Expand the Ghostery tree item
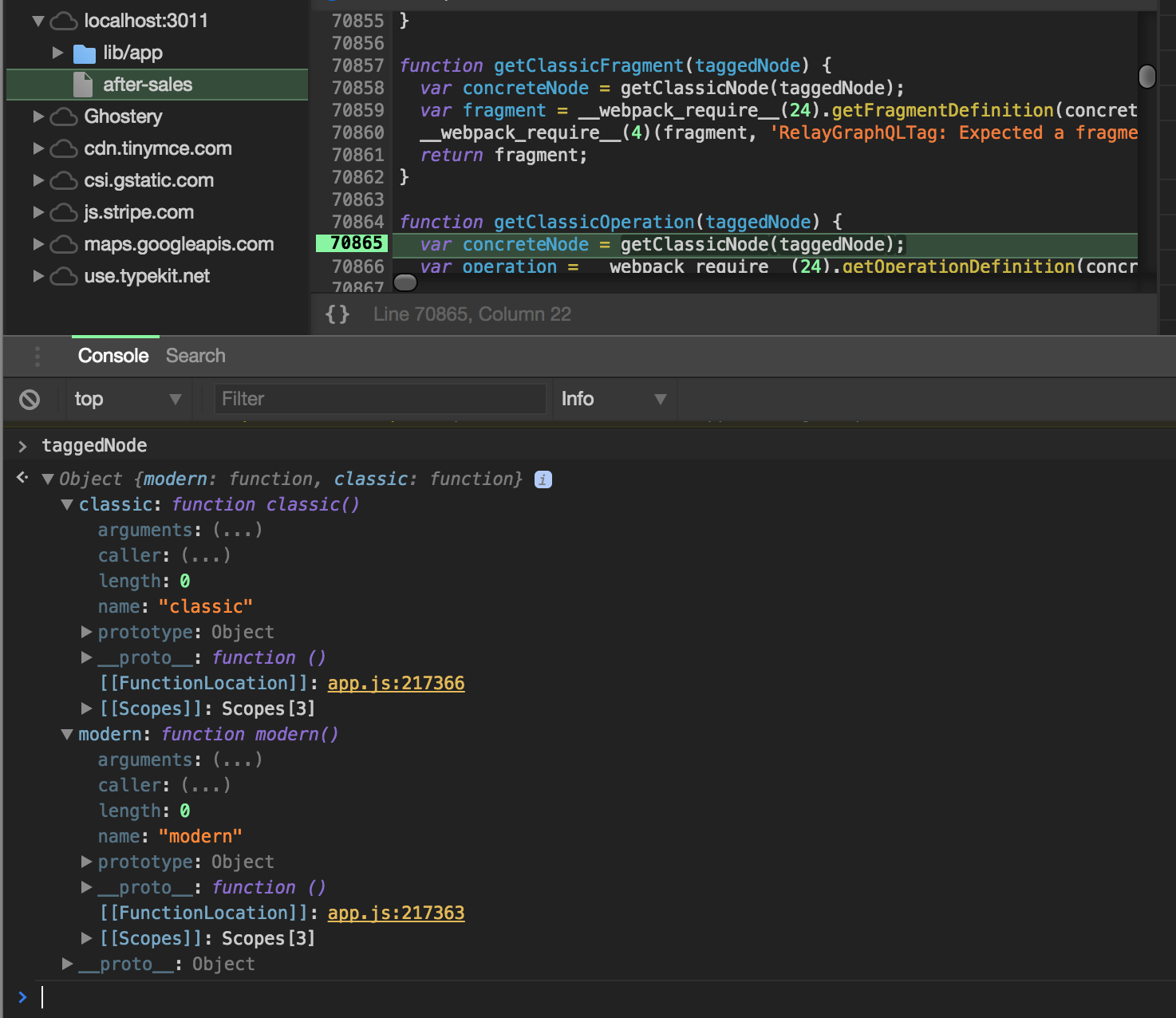The image size is (1176, 1018). coord(39,116)
